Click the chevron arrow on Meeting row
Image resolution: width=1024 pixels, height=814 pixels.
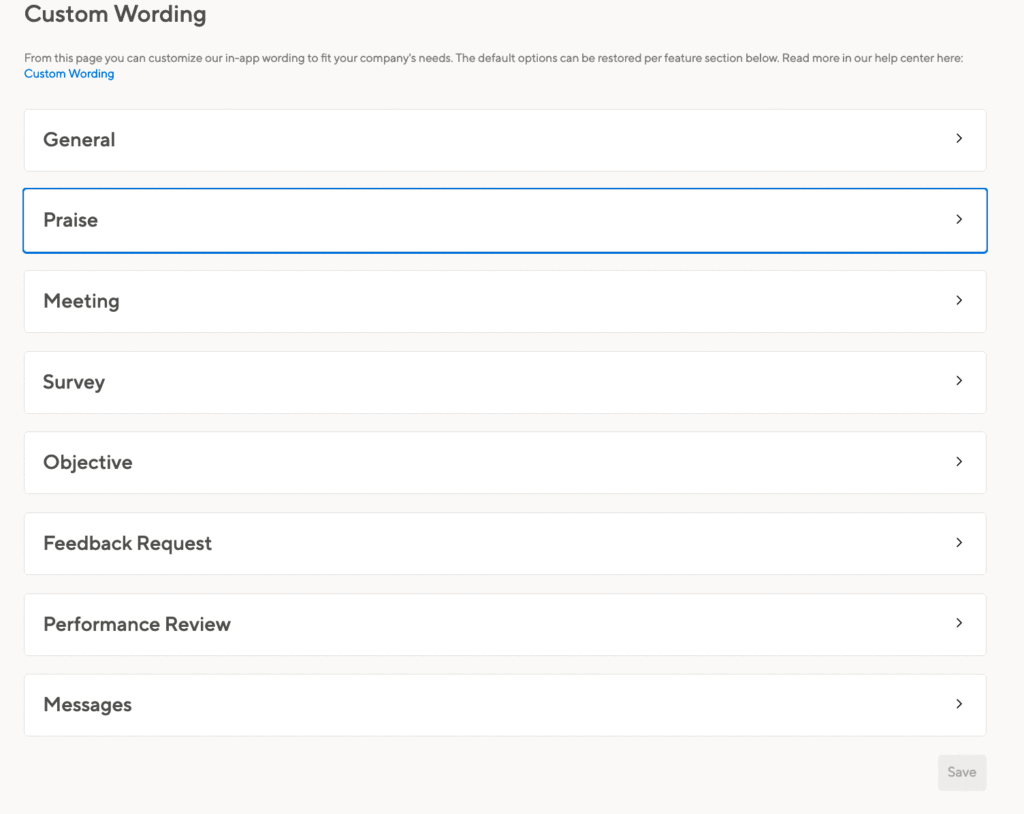pos(959,301)
